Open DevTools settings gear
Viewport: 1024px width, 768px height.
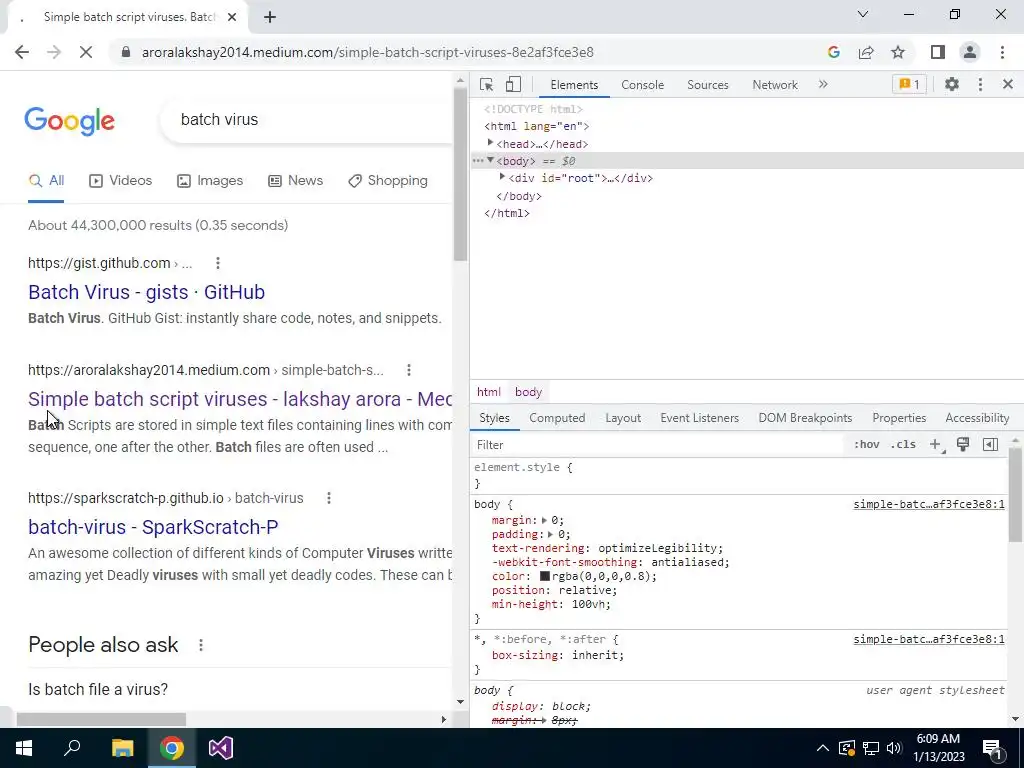pyautogui.click(x=952, y=84)
